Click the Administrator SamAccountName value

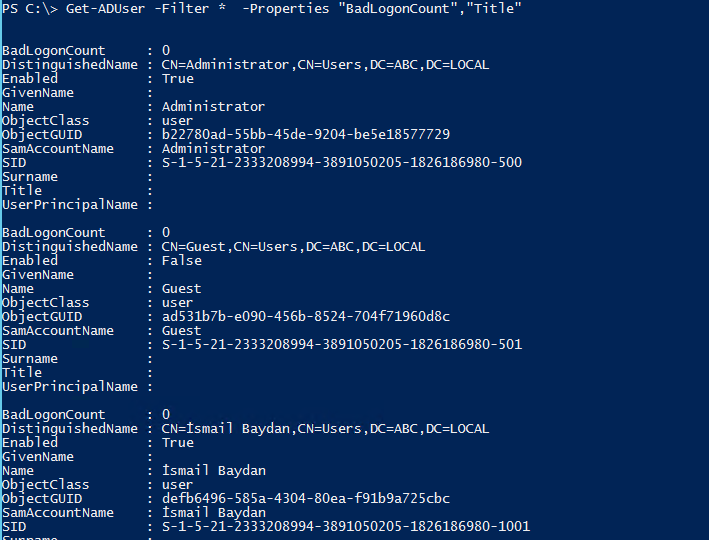click(x=213, y=148)
